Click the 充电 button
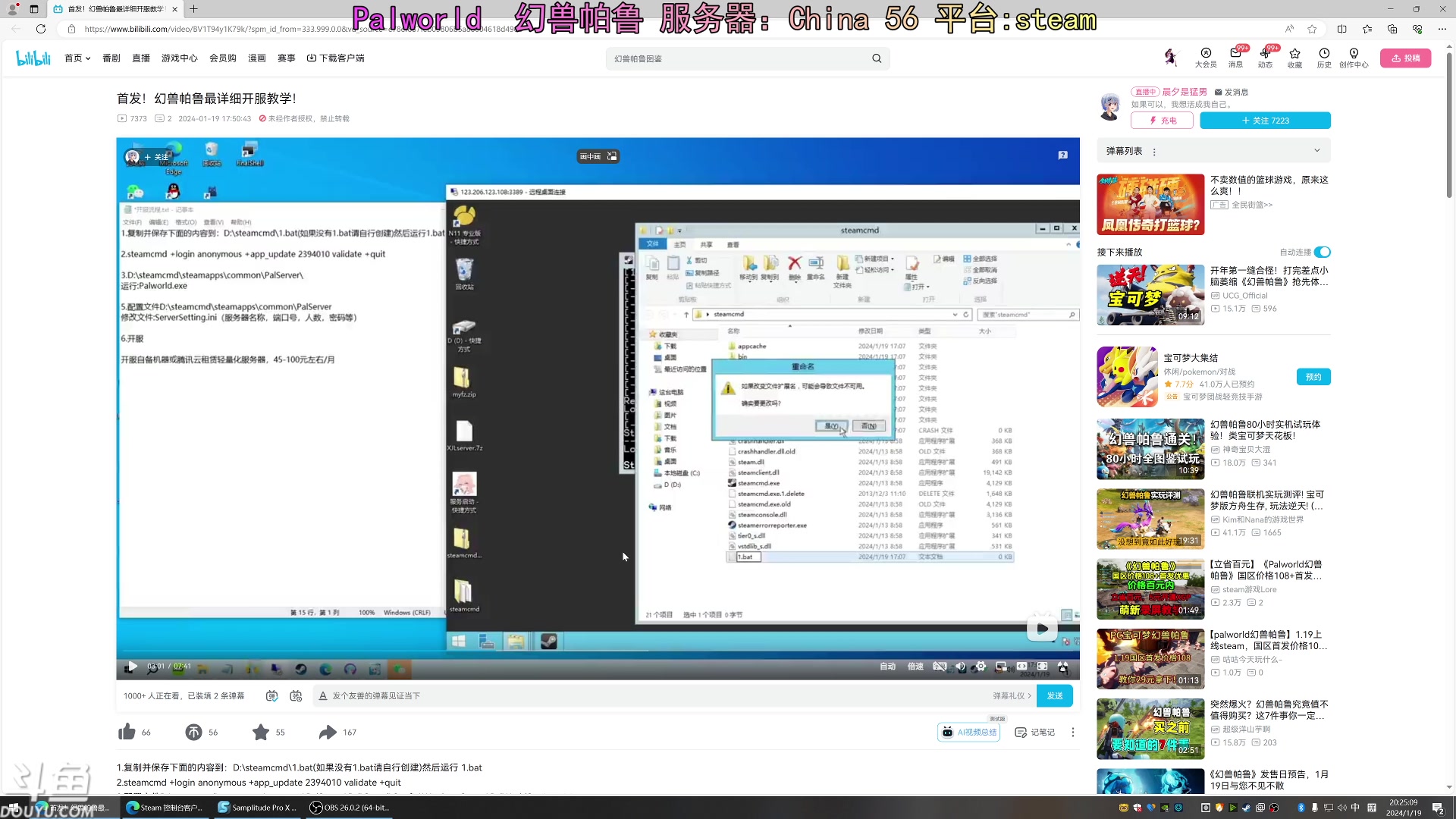 click(1162, 121)
